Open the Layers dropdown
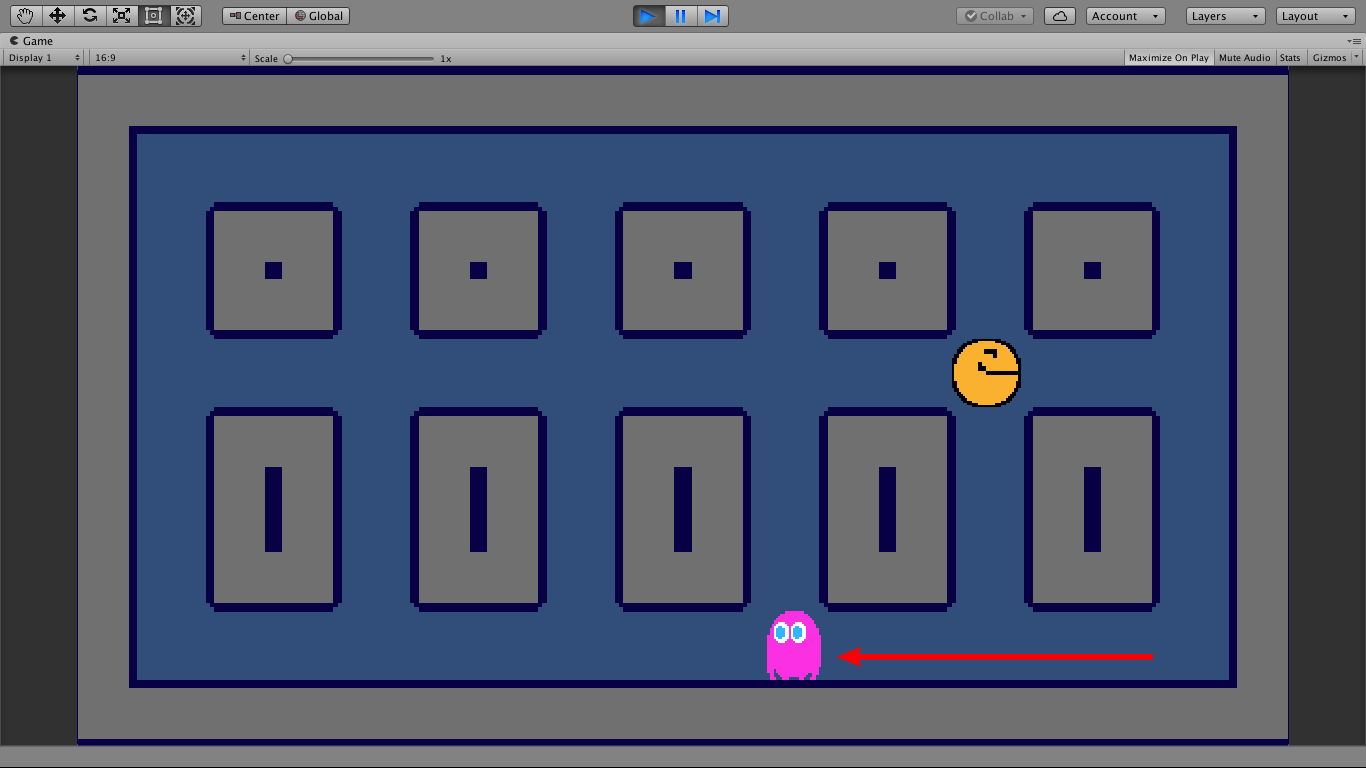 coord(1226,16)
